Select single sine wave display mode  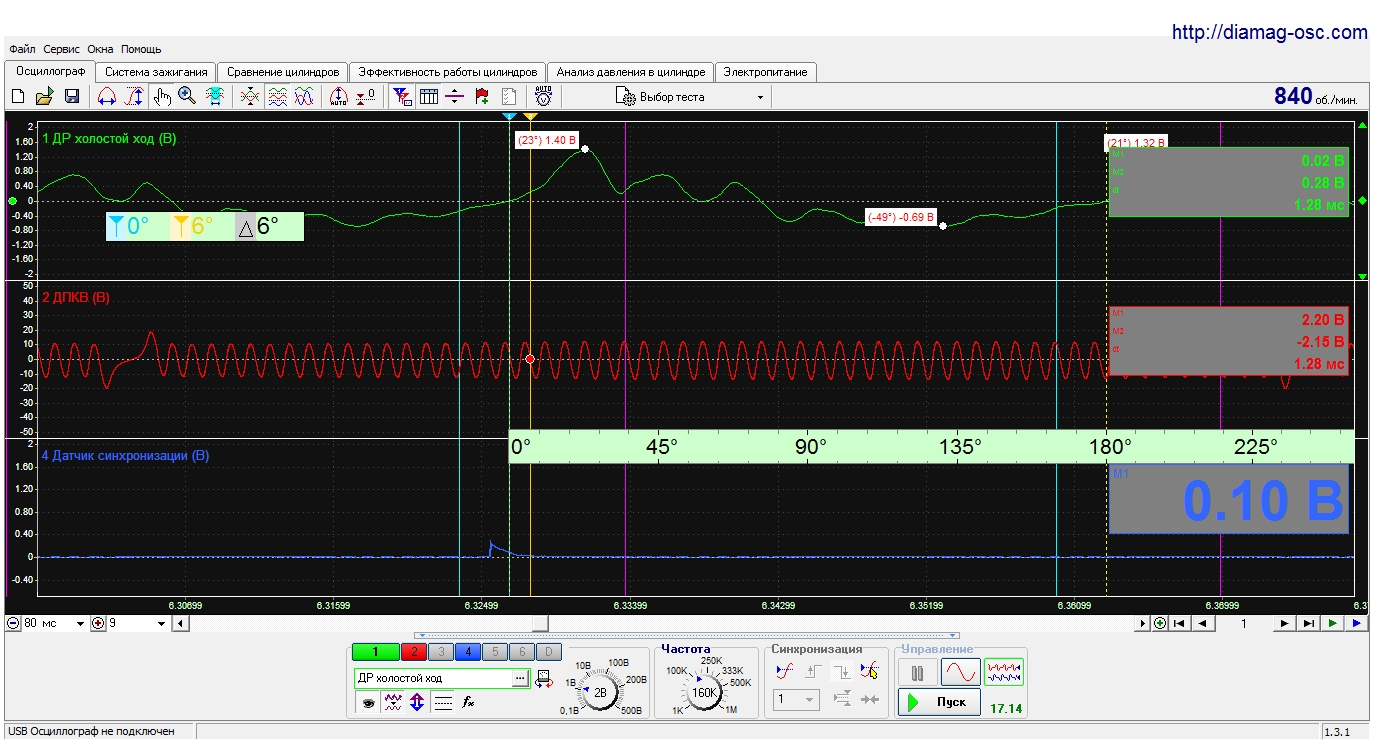[x=960, y=672]
